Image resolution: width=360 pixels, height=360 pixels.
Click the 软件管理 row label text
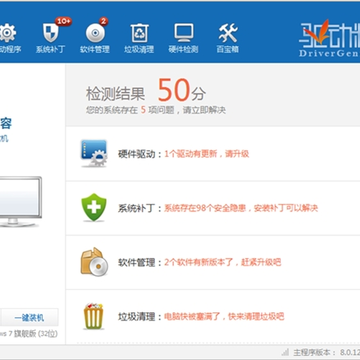(x=136, y=262)
